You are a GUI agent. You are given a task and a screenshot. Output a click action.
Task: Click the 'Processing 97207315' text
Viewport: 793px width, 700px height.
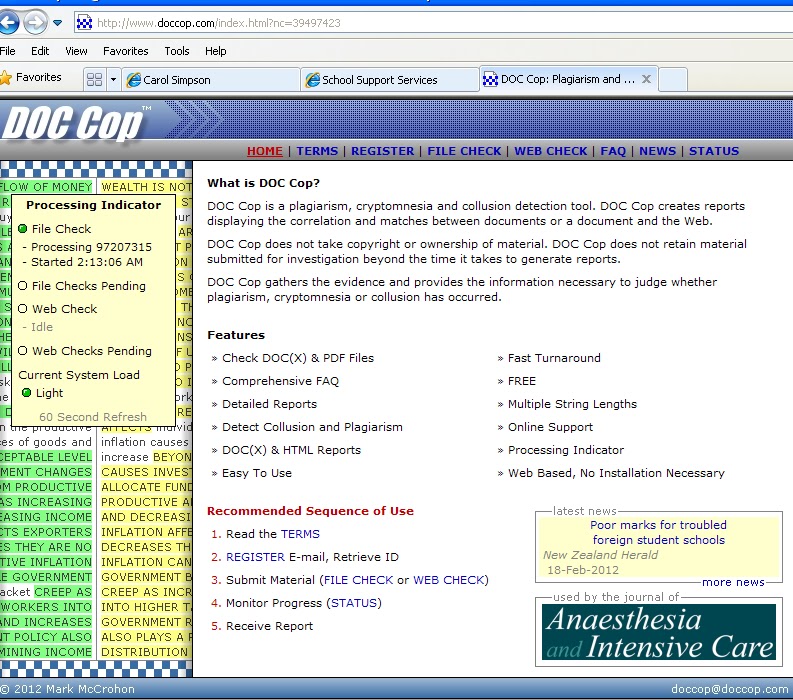coord(91,247)
